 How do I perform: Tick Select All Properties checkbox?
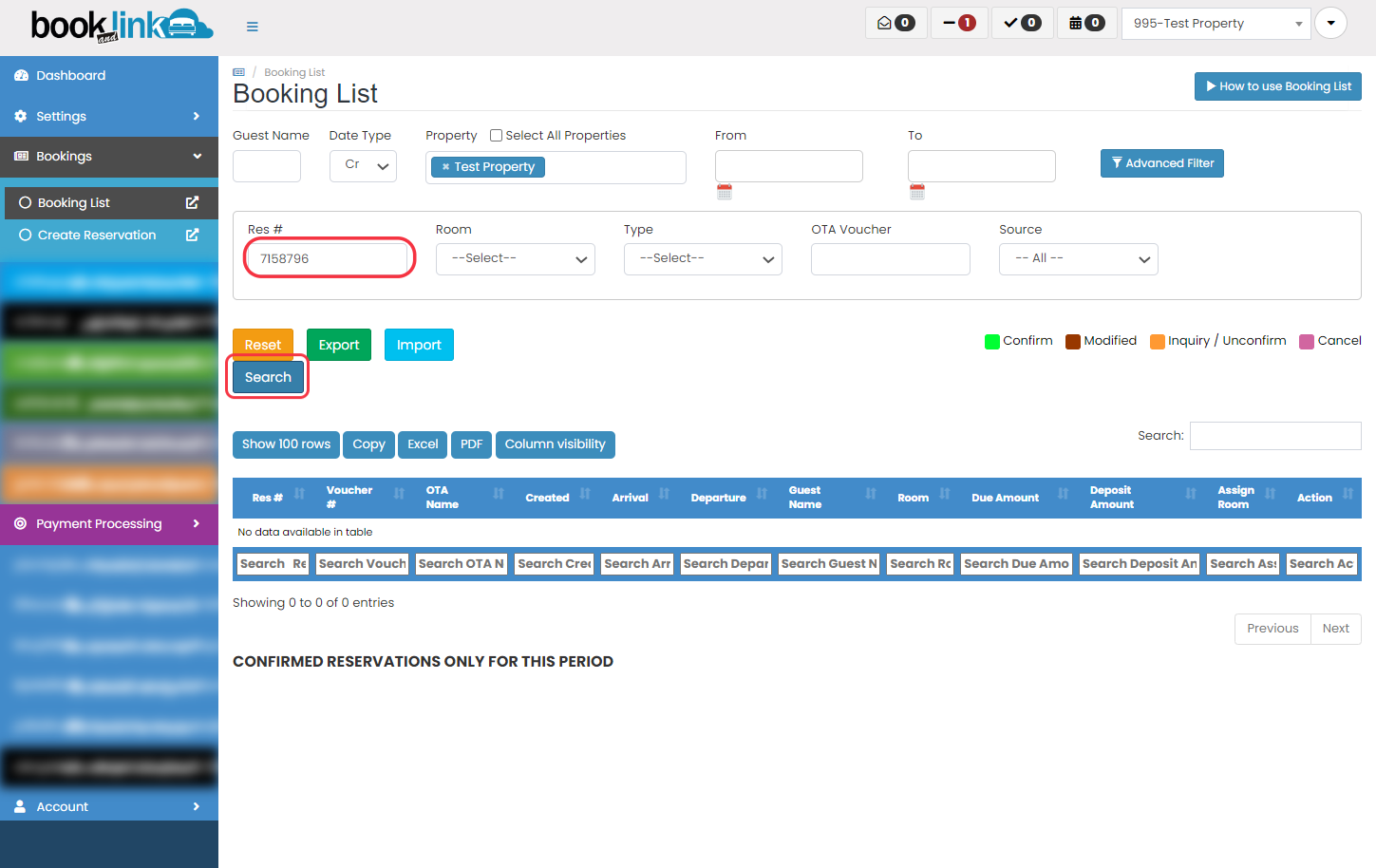tap(496, 136)
